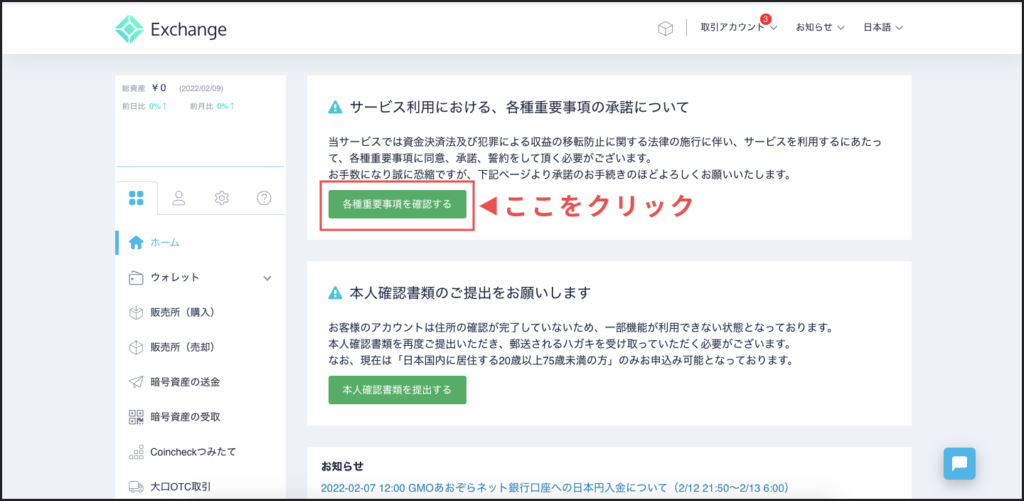
Task: Expand the 取引アカウント dropdown
Action: click(x=739, y=28)
